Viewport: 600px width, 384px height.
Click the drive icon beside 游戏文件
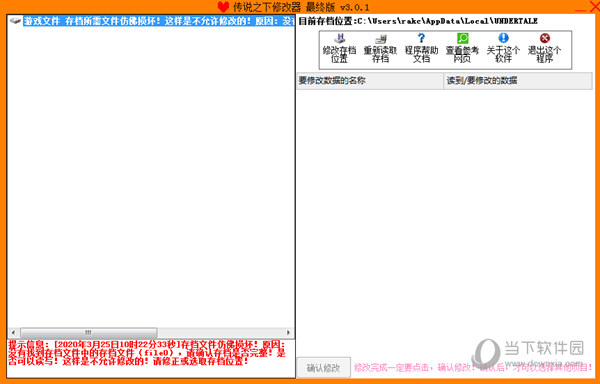point(16,21)
